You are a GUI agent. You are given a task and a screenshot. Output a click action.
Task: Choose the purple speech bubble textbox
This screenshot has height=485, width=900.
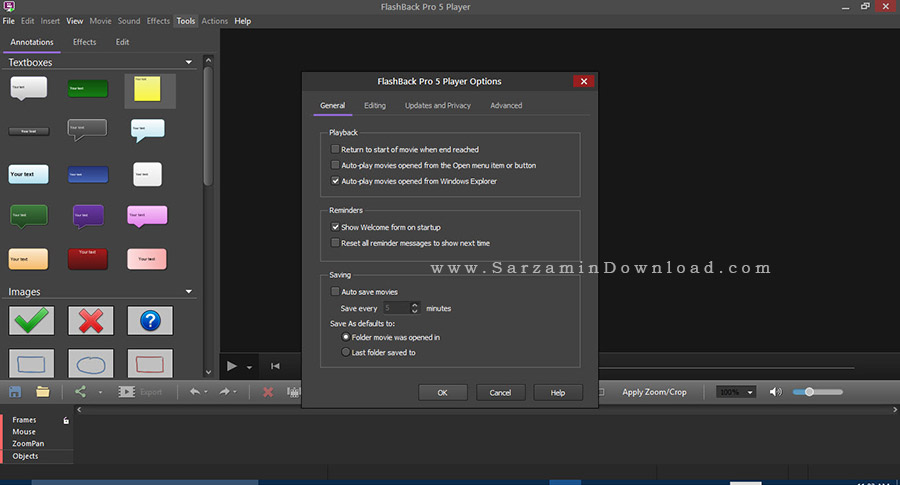point(88,216)
